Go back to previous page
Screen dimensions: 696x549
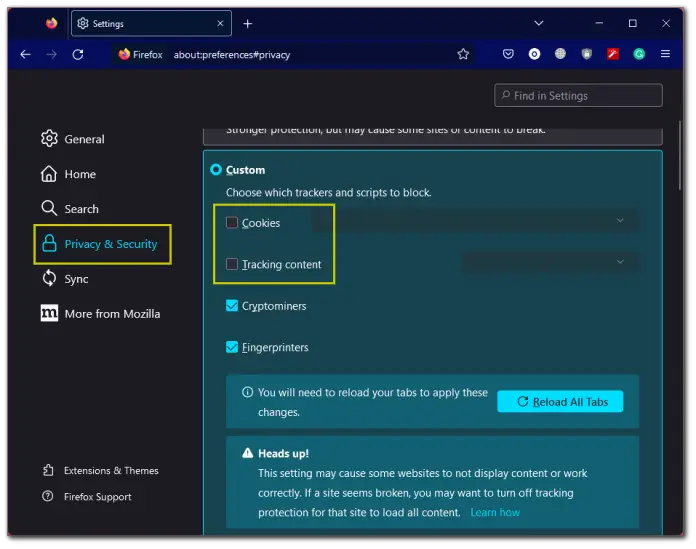click(x=26, y=55)
